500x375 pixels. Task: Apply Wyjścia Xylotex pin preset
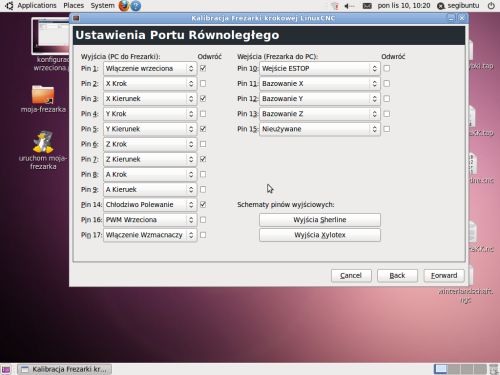click(x=320, y=235)
